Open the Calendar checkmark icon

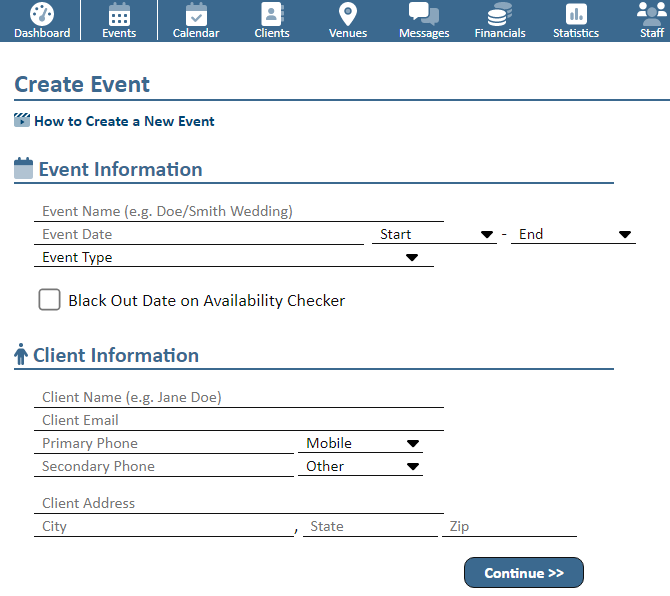click(196, 14)
